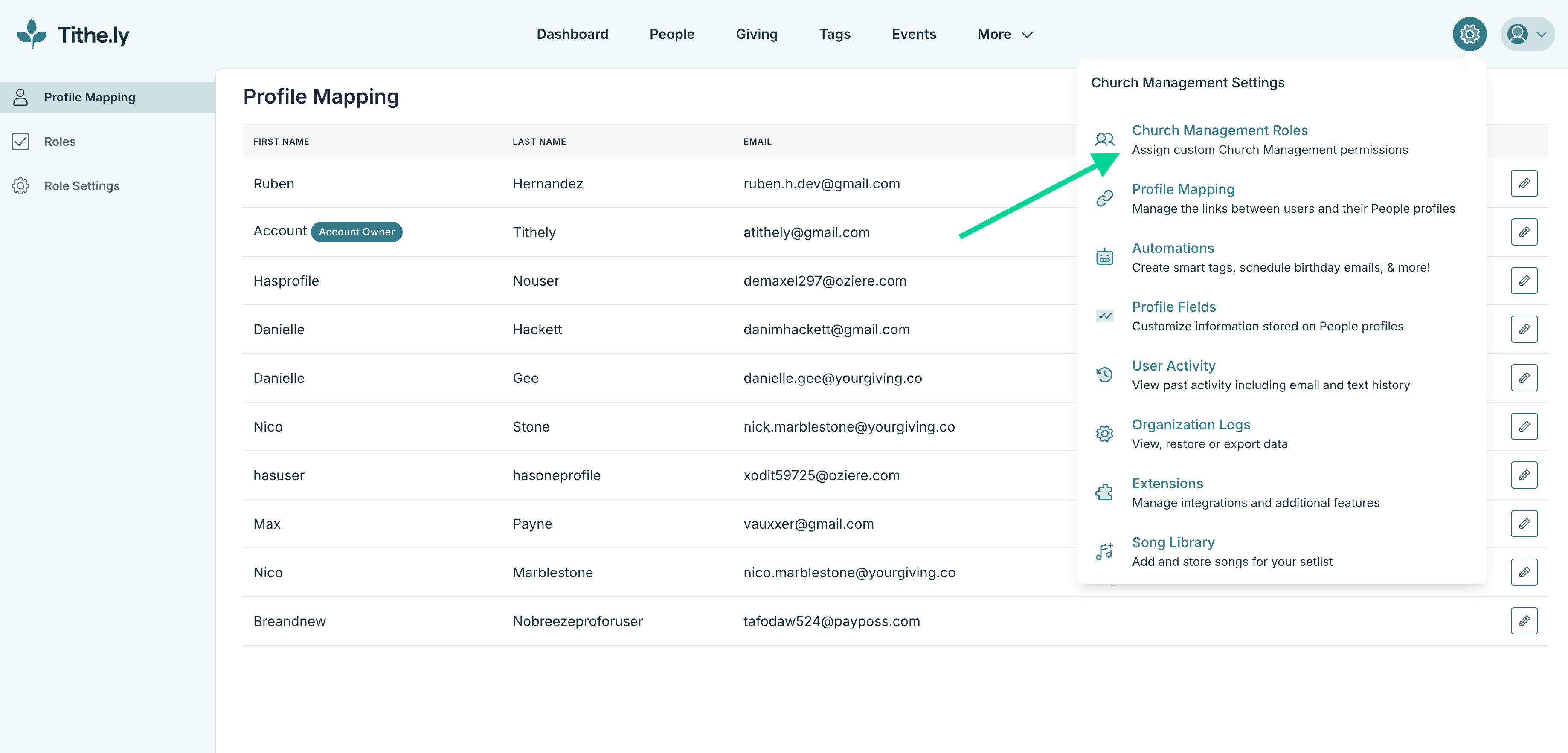1568x753 pixels.
Task: Click last name Nobreezeproforuser
Action: pos(578,622)
